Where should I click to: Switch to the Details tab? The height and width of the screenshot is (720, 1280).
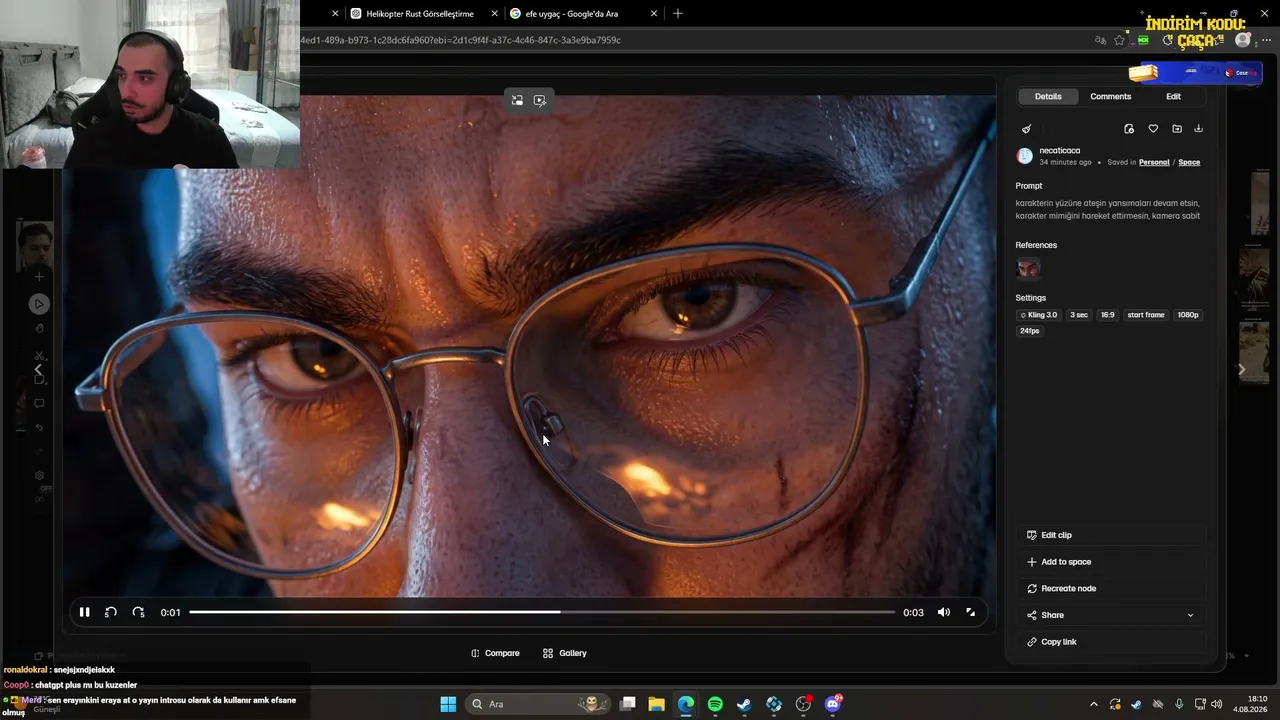pyautogui.click(x=1048, y=96)
